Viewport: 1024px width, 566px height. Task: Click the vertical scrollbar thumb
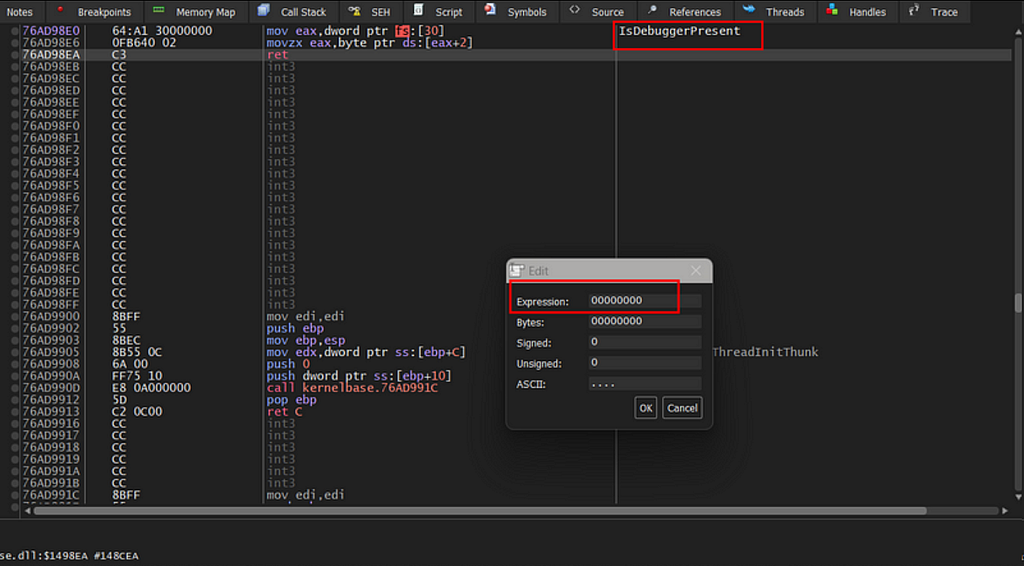point(1017,304)
